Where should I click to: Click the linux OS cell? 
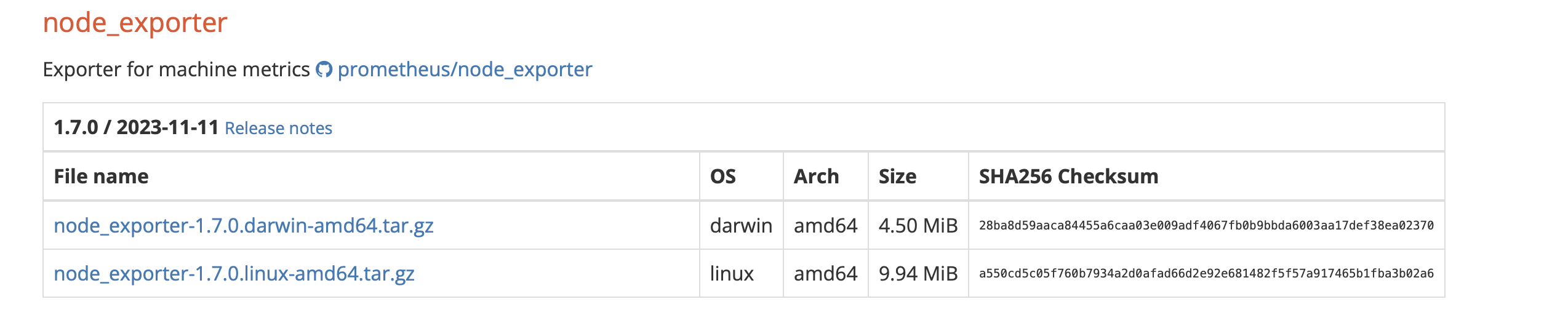click(x=732, y=274)
